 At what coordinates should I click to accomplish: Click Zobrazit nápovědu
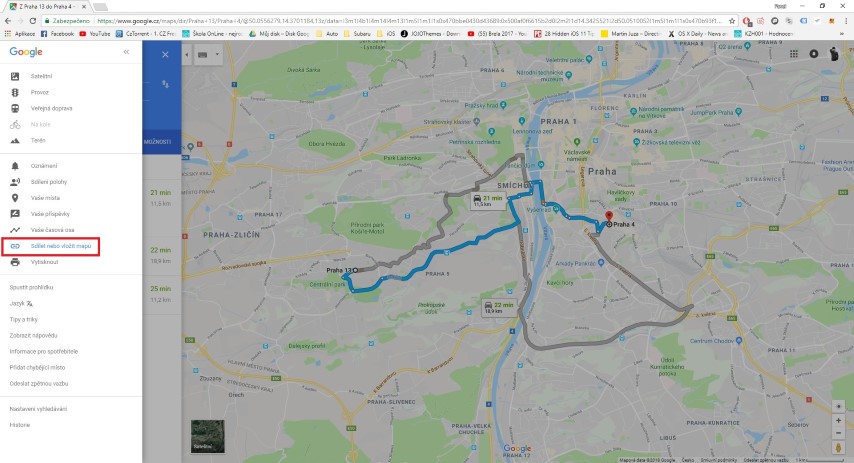pyautogui.click(x=33, y=336)
